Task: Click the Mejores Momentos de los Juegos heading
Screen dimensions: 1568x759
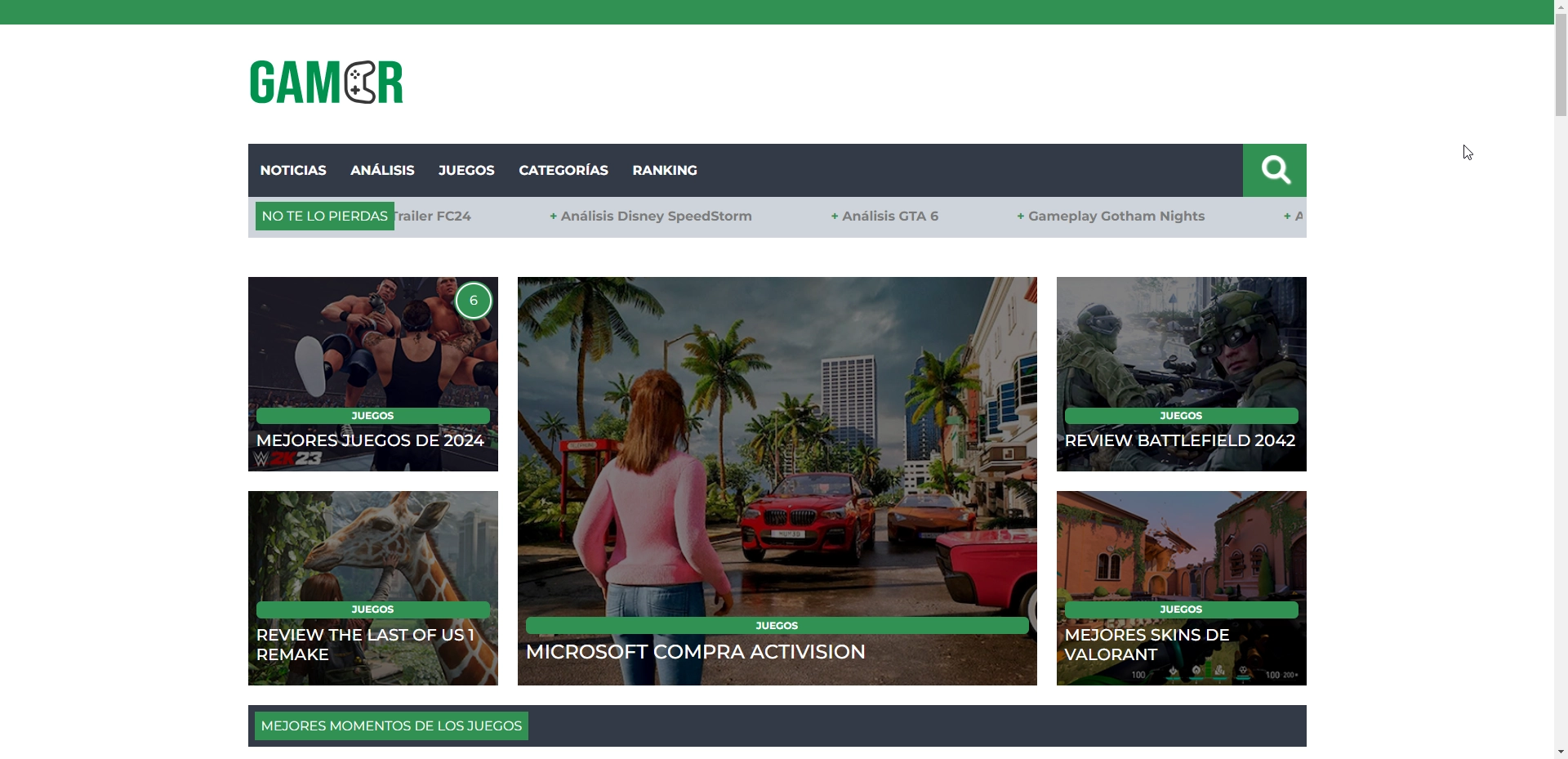Action: [x=391, y=726]
